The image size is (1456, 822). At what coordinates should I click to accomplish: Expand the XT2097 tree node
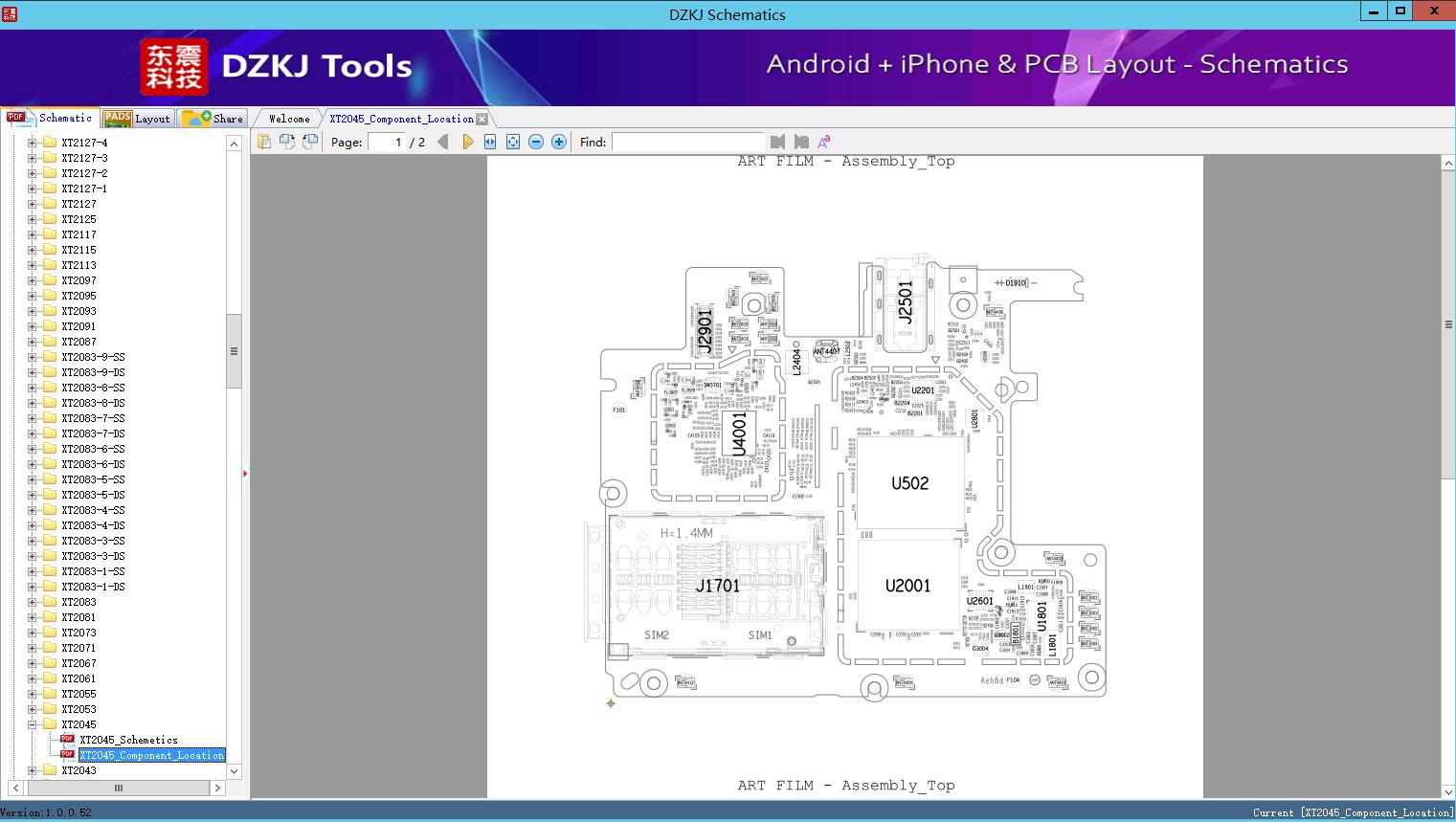coord(32,280)
